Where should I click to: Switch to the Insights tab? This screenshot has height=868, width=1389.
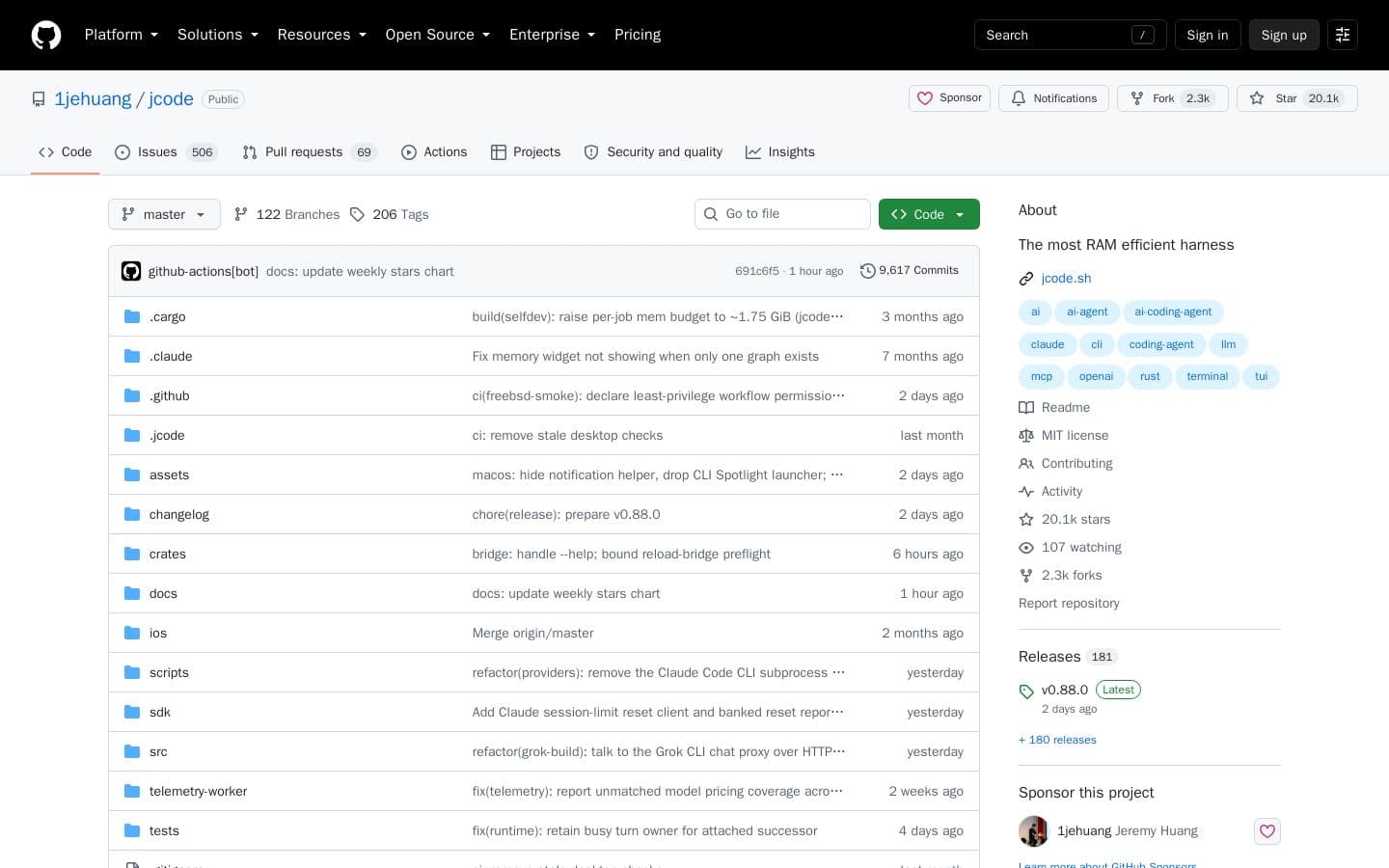click(x=780, y=152)
